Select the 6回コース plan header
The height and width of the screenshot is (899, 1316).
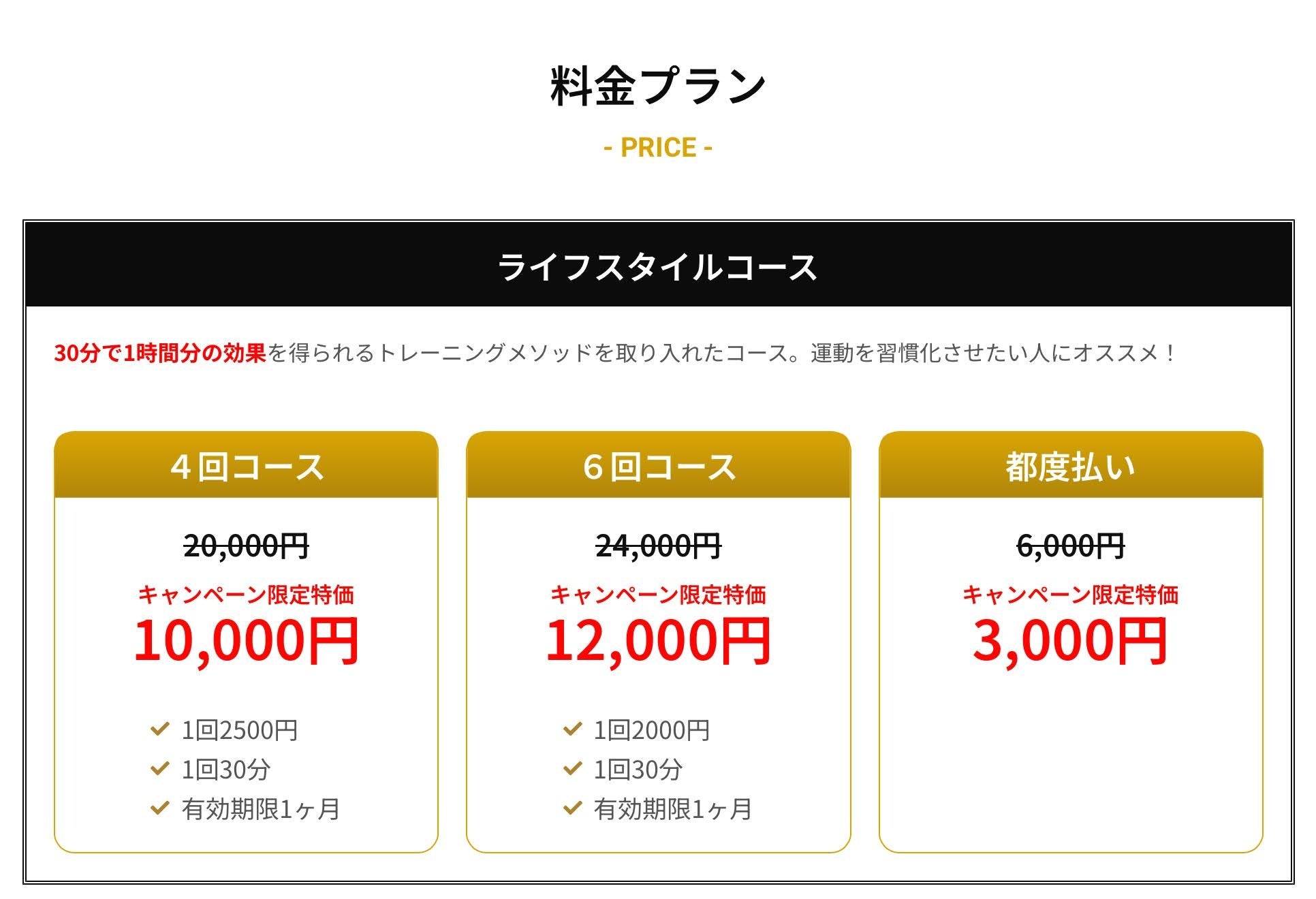(659, 467)
